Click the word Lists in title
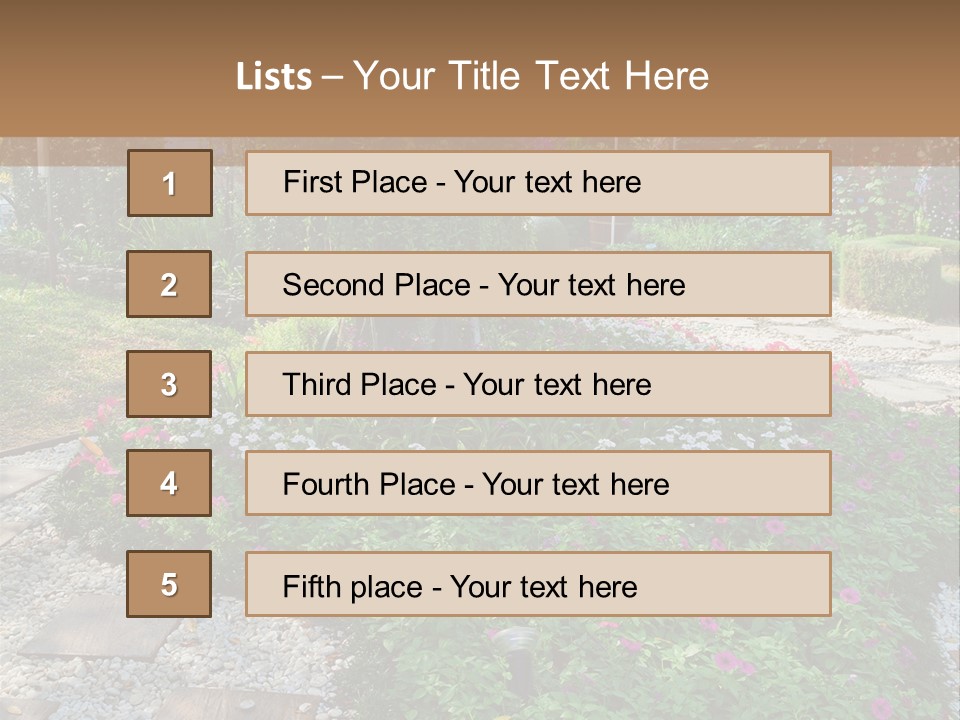The image size is (960, 720). pos(274,77)
